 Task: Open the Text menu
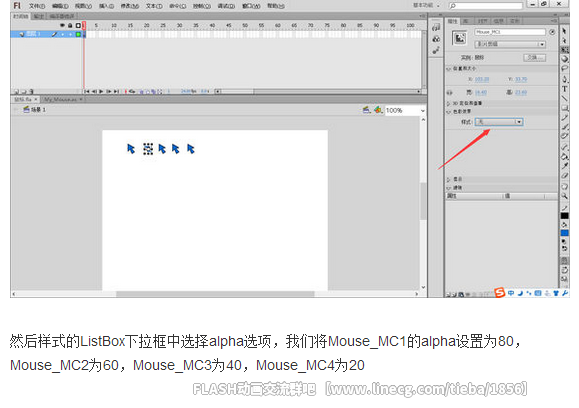[x=154, y=6]
